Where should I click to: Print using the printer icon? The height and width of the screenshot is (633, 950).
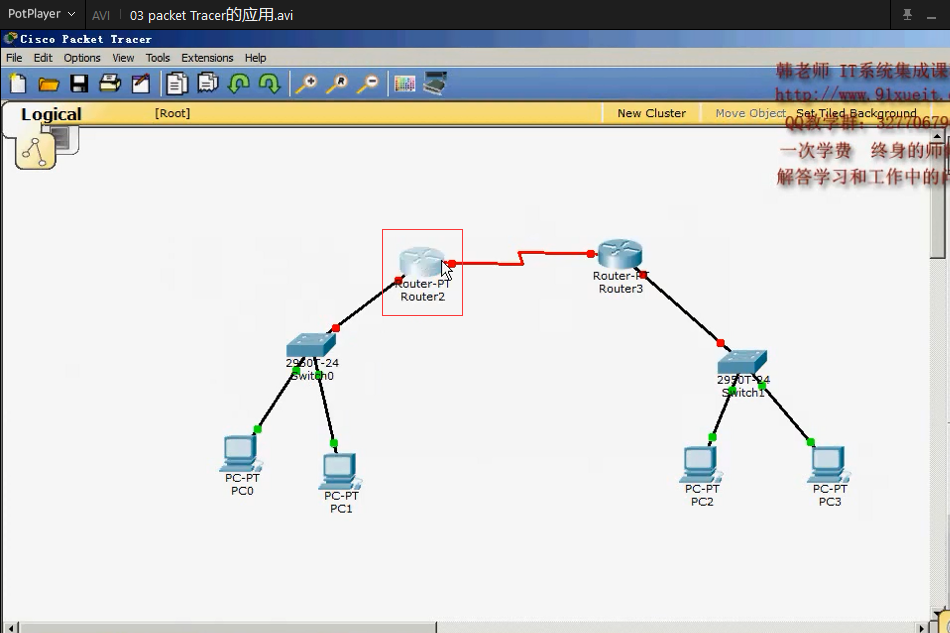click(x=110, y=83)
